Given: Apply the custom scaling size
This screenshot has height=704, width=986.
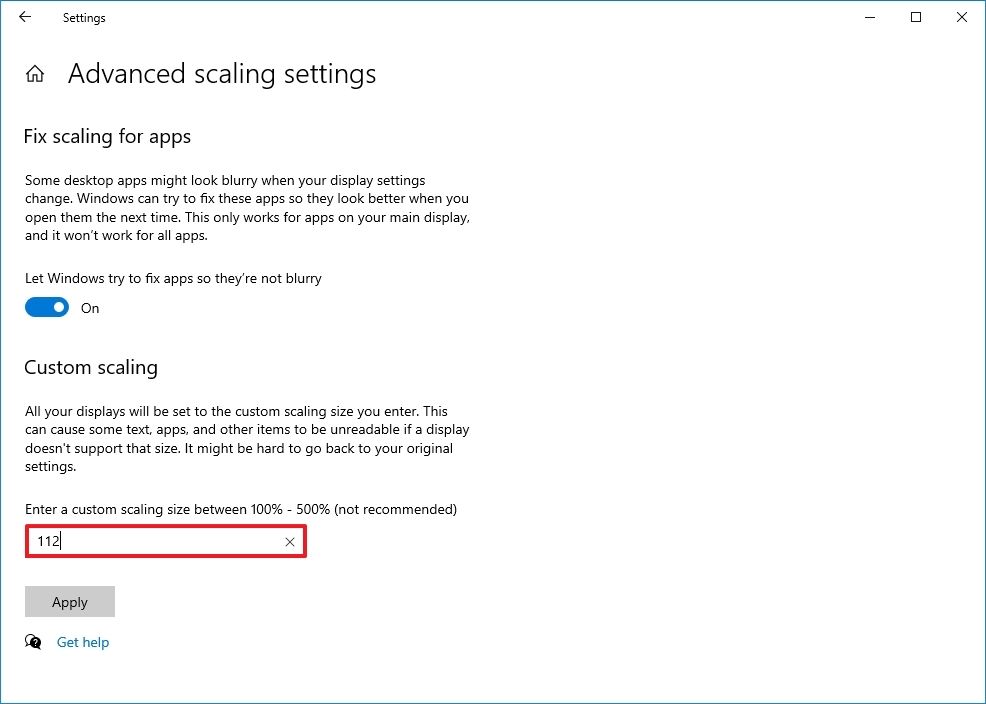Looking at the screenshot, I should point(69,601).
